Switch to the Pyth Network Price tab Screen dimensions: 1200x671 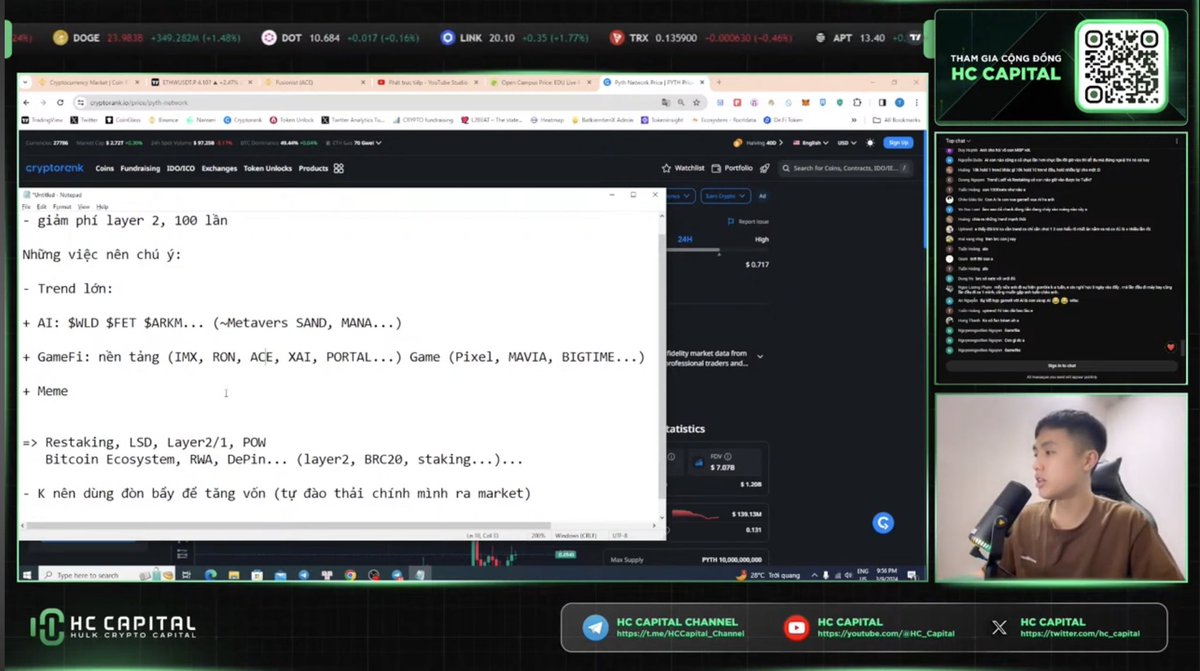[x=653, y=82]
